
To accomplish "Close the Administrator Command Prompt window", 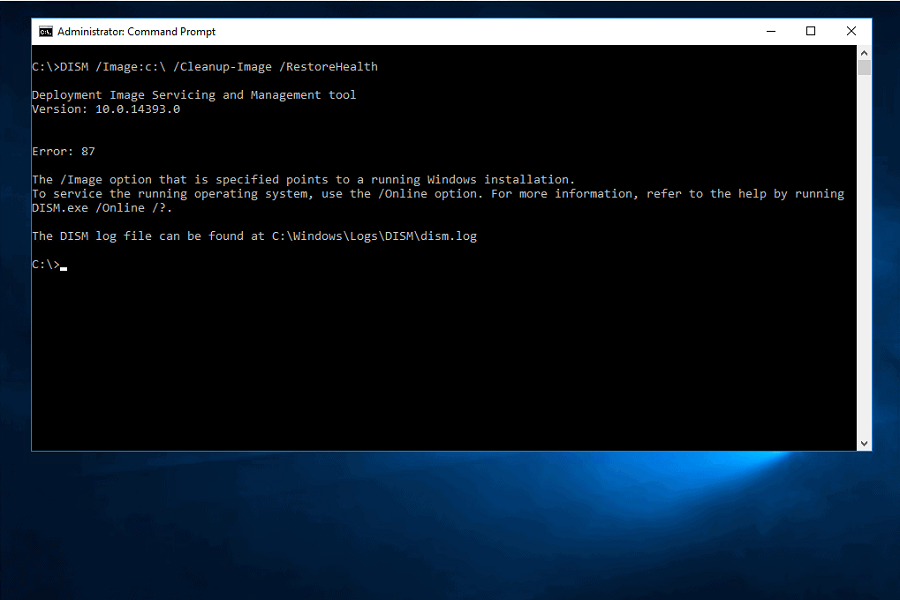I will point(851,31).
